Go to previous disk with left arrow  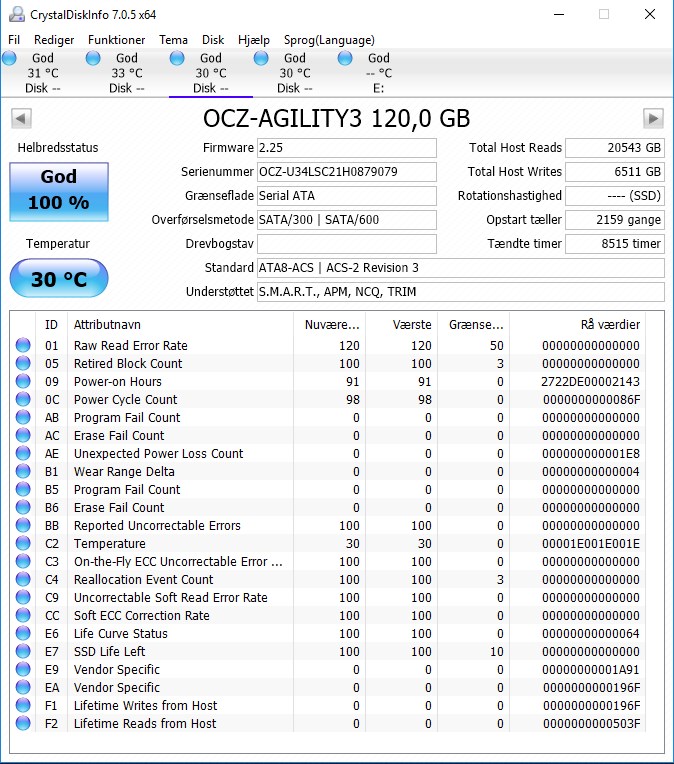pyautogui.click(x=21, y=118)
